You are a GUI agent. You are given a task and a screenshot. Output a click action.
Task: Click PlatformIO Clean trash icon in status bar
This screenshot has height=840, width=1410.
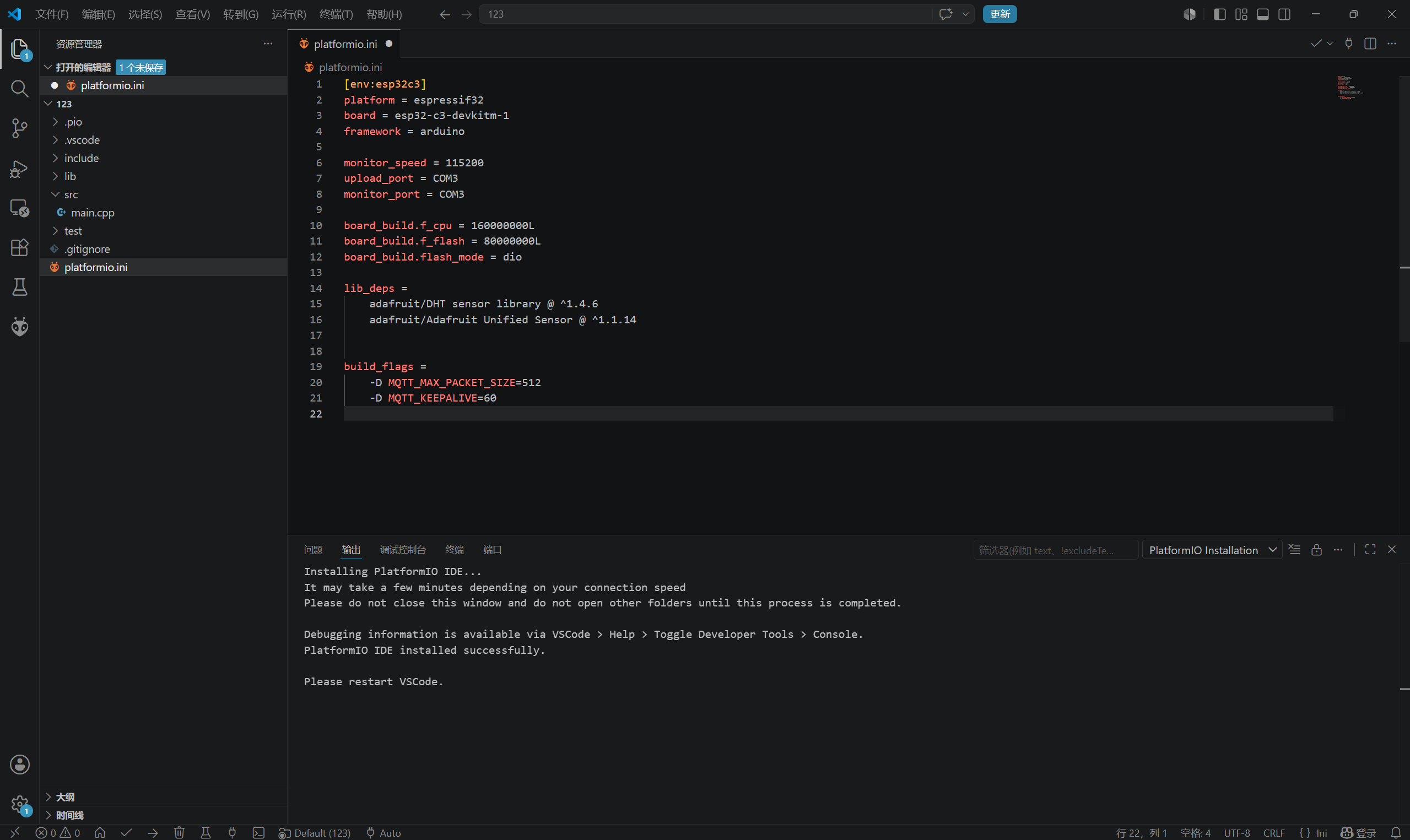click(x=180, y=833)
